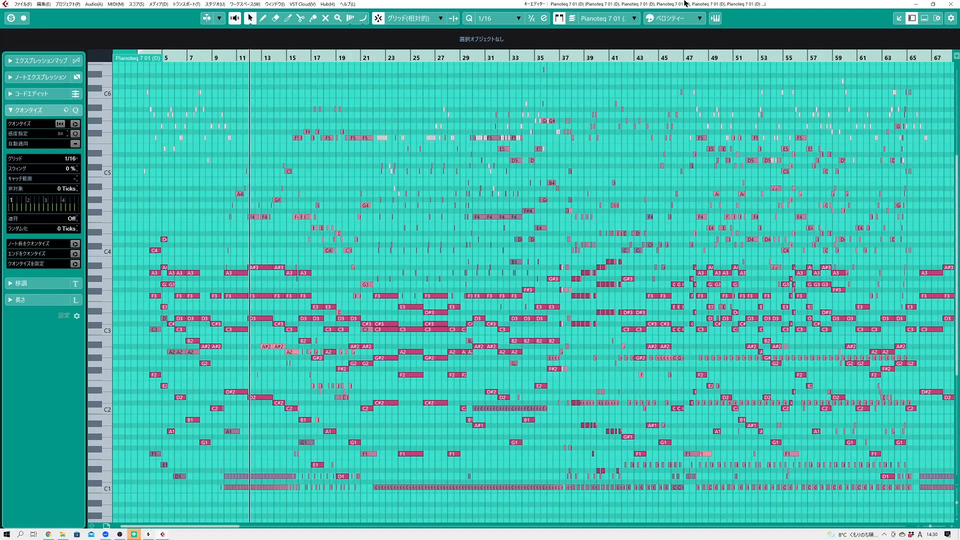Select the Zoom magnifier tool
Image resolution: width=960 pixels, height=540 pixels.
point(338,18)
